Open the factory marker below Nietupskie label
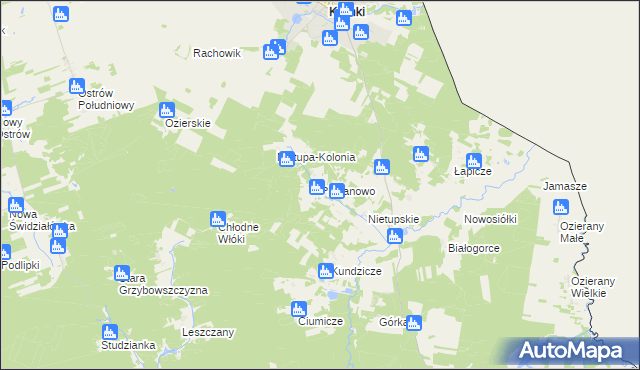 click(395, 236)
